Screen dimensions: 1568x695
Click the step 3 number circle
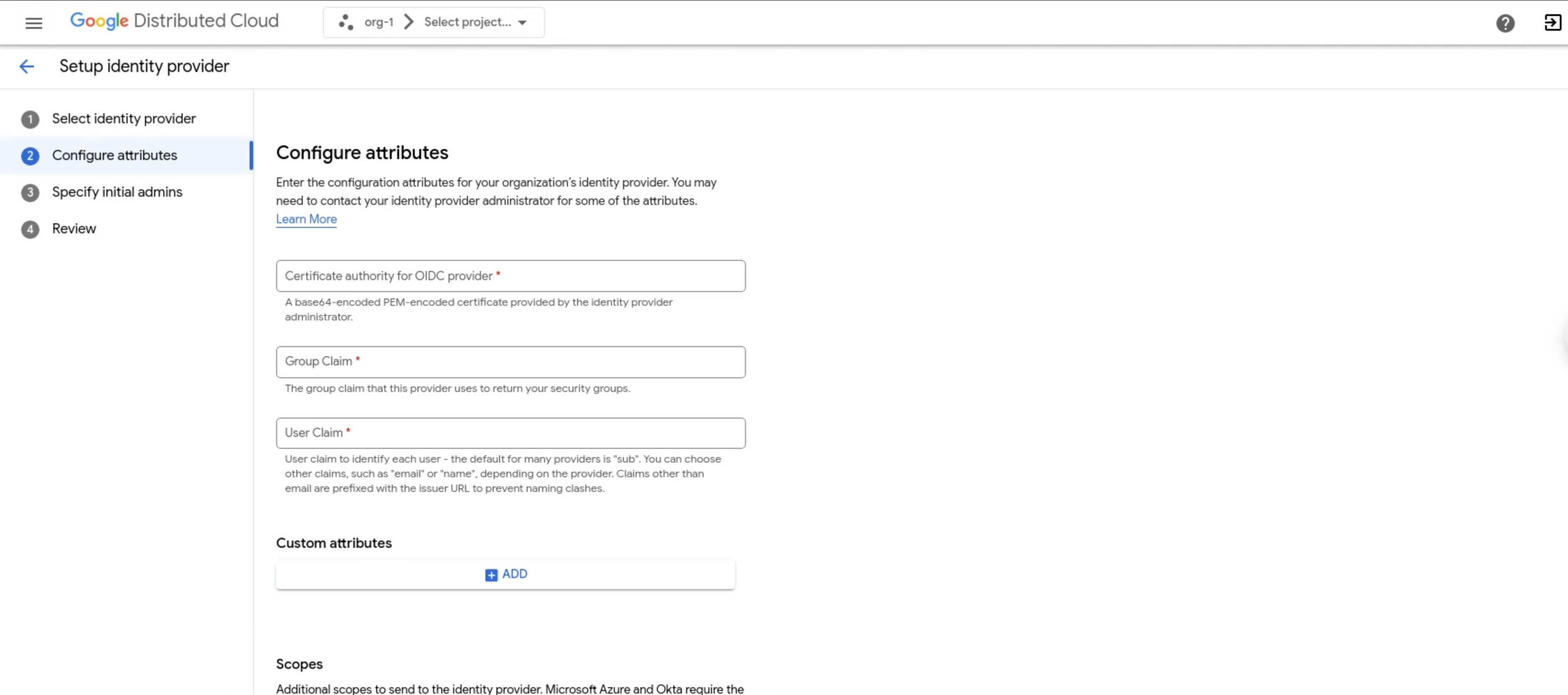coord(30,193)
